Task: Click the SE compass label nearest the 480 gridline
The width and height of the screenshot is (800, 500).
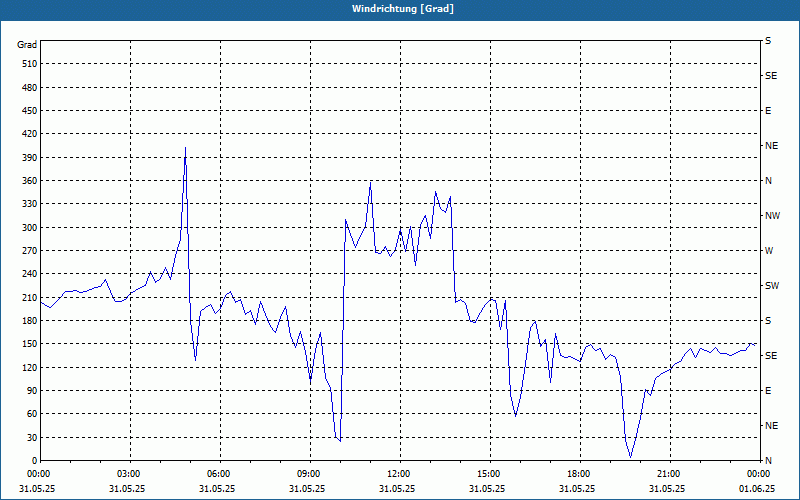Action: [771, 76]
